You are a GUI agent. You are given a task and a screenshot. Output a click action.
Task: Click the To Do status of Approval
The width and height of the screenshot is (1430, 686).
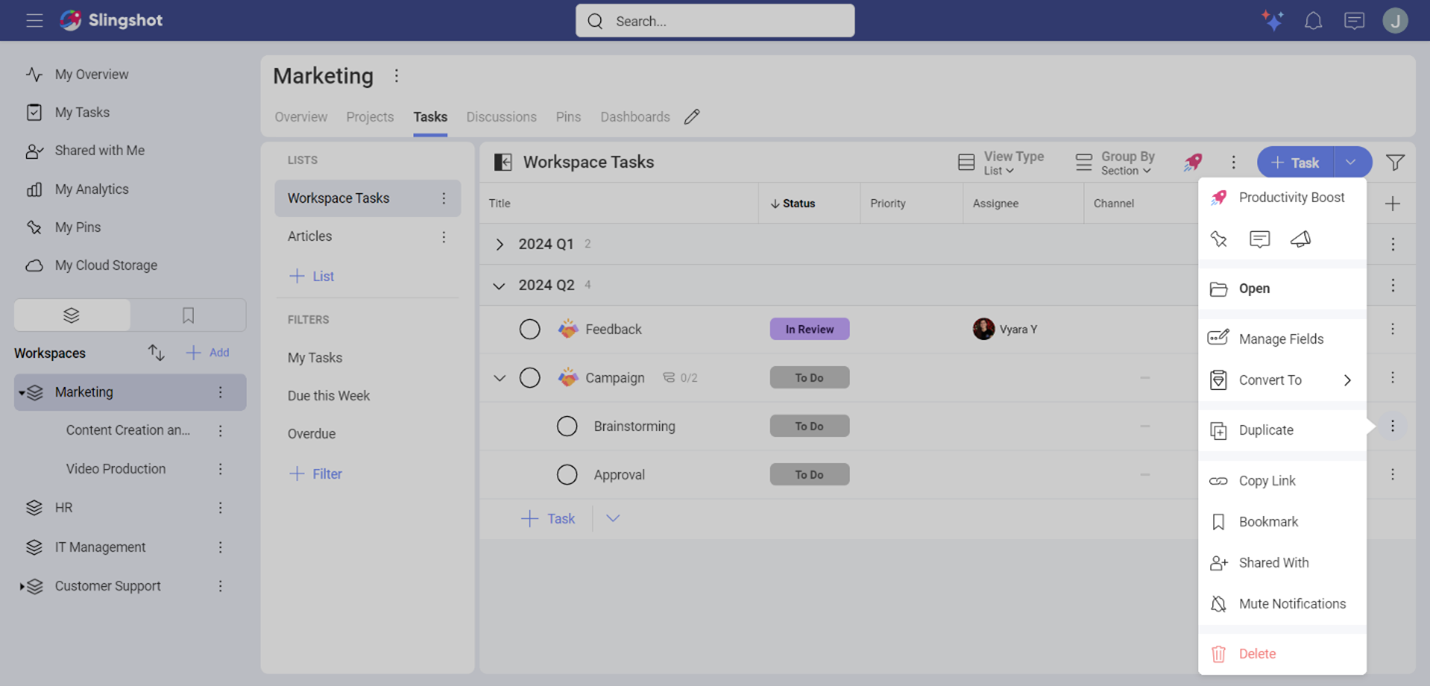point(809,475)
